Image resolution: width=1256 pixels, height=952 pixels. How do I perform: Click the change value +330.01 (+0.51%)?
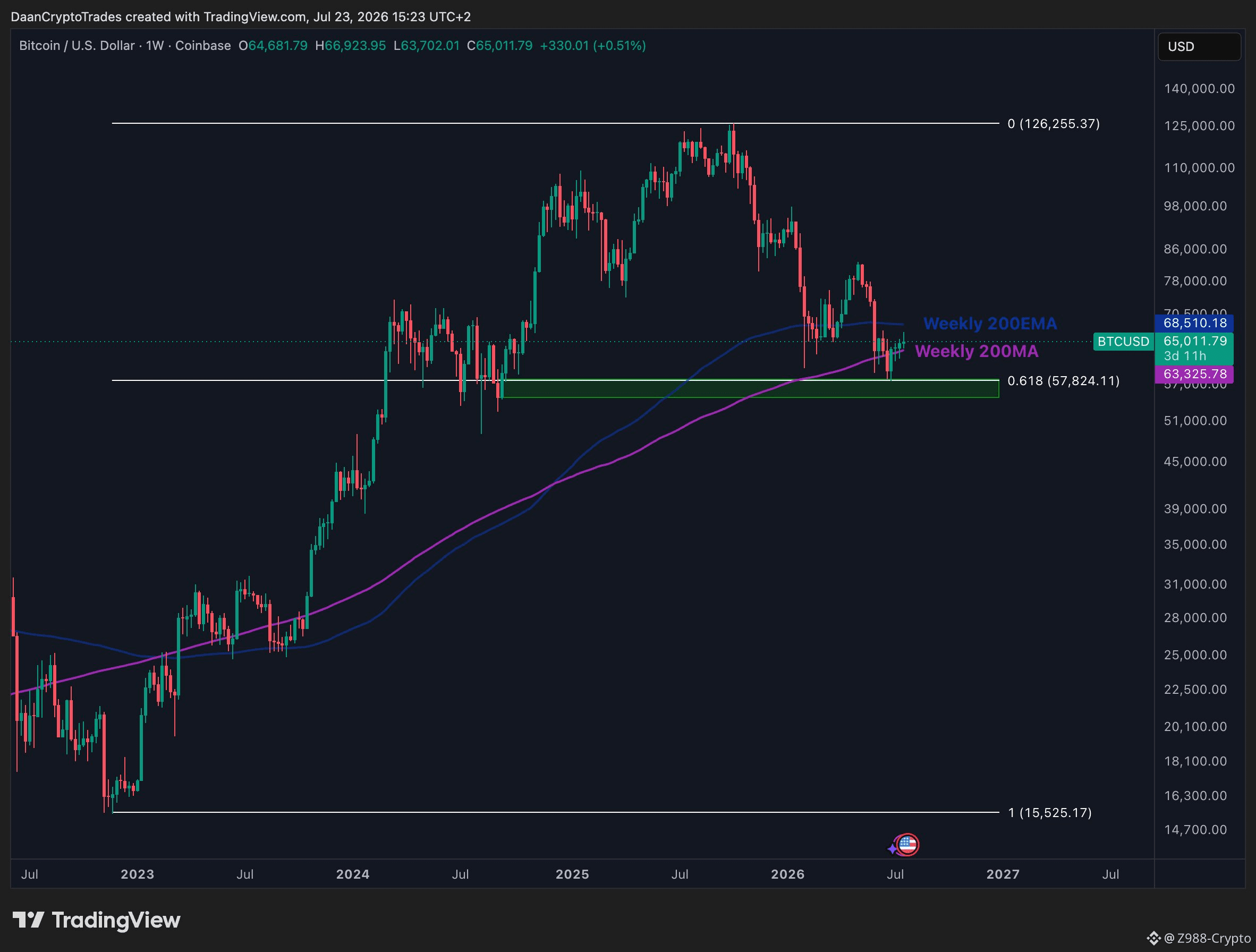tap(593, 45)
